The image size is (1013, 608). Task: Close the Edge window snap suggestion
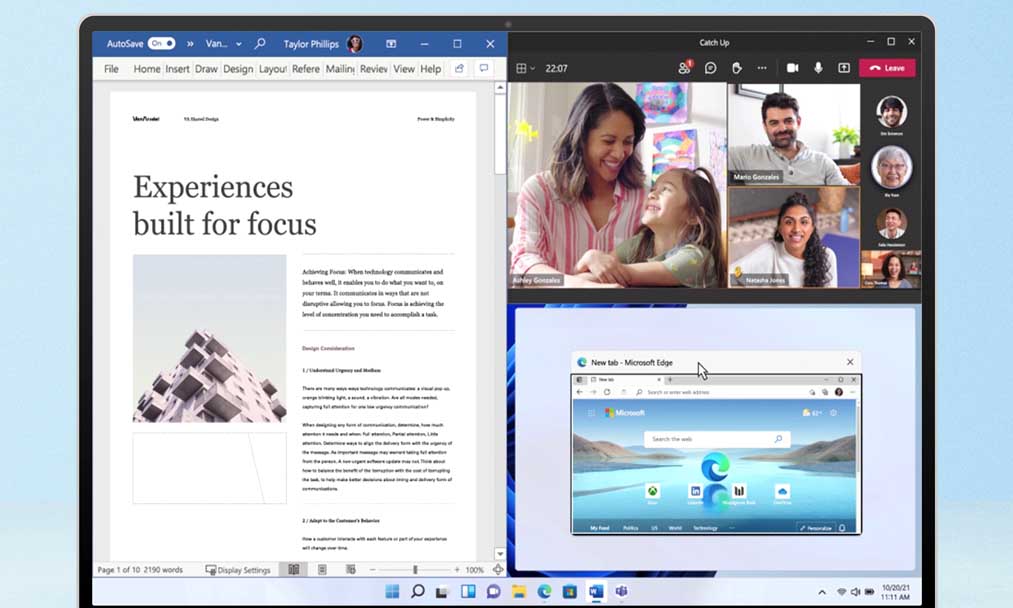tap(850, 362)
